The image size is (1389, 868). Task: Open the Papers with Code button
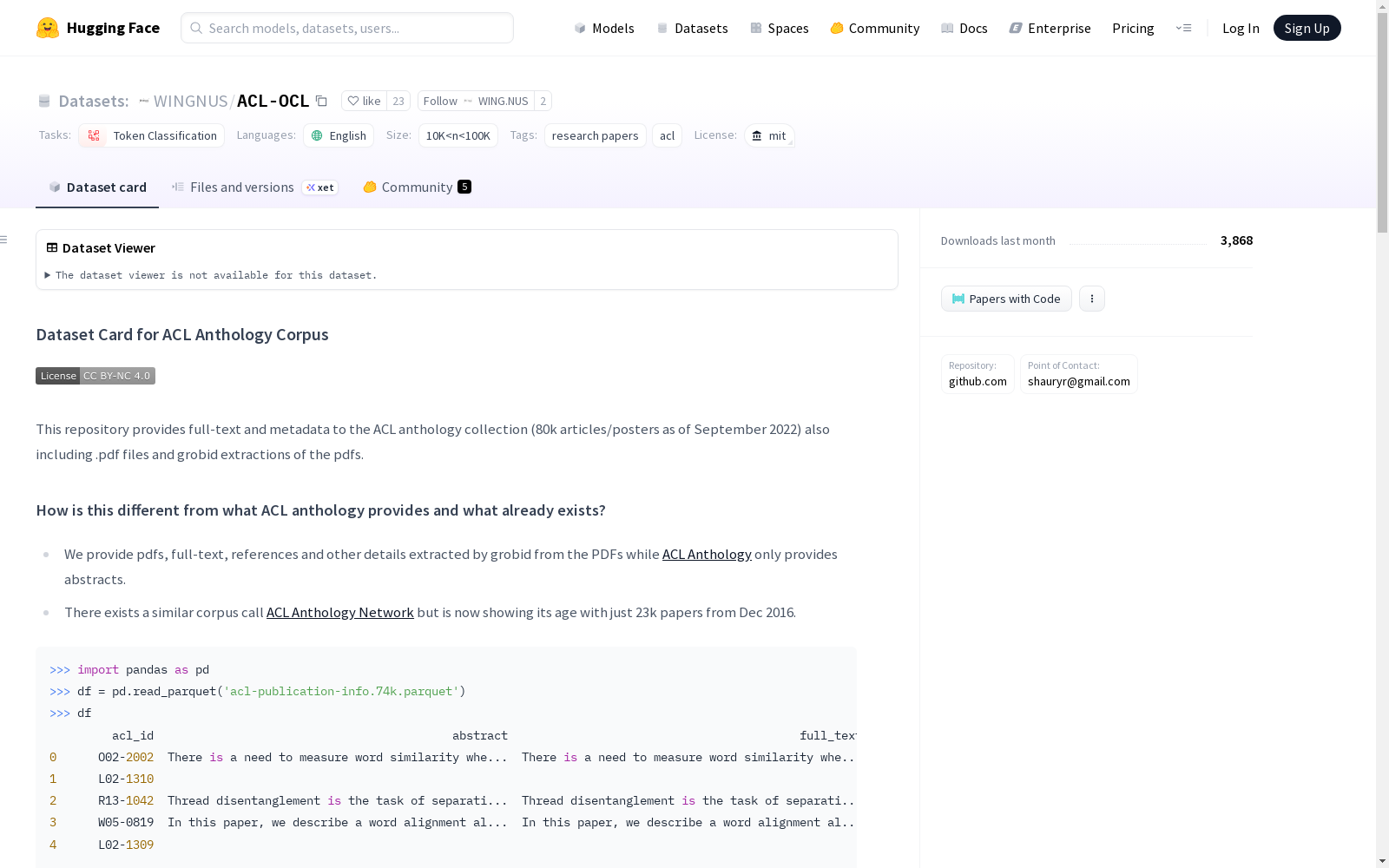[1006, 299]
